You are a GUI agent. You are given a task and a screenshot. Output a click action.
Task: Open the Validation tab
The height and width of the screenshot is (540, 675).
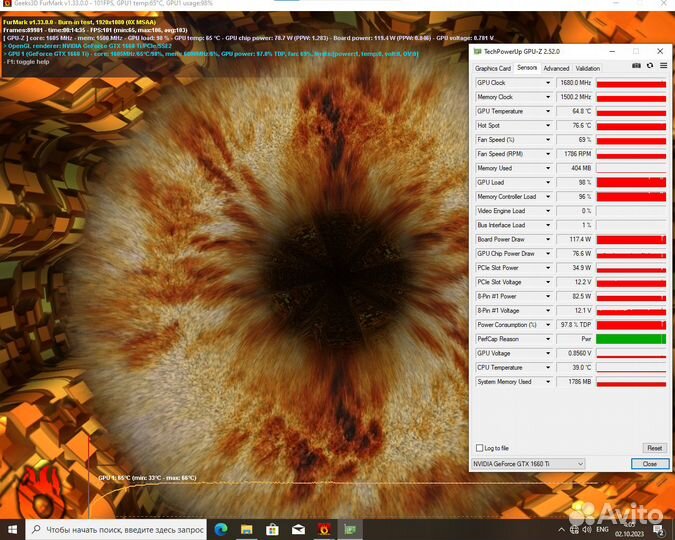click(x=588, y=68)
